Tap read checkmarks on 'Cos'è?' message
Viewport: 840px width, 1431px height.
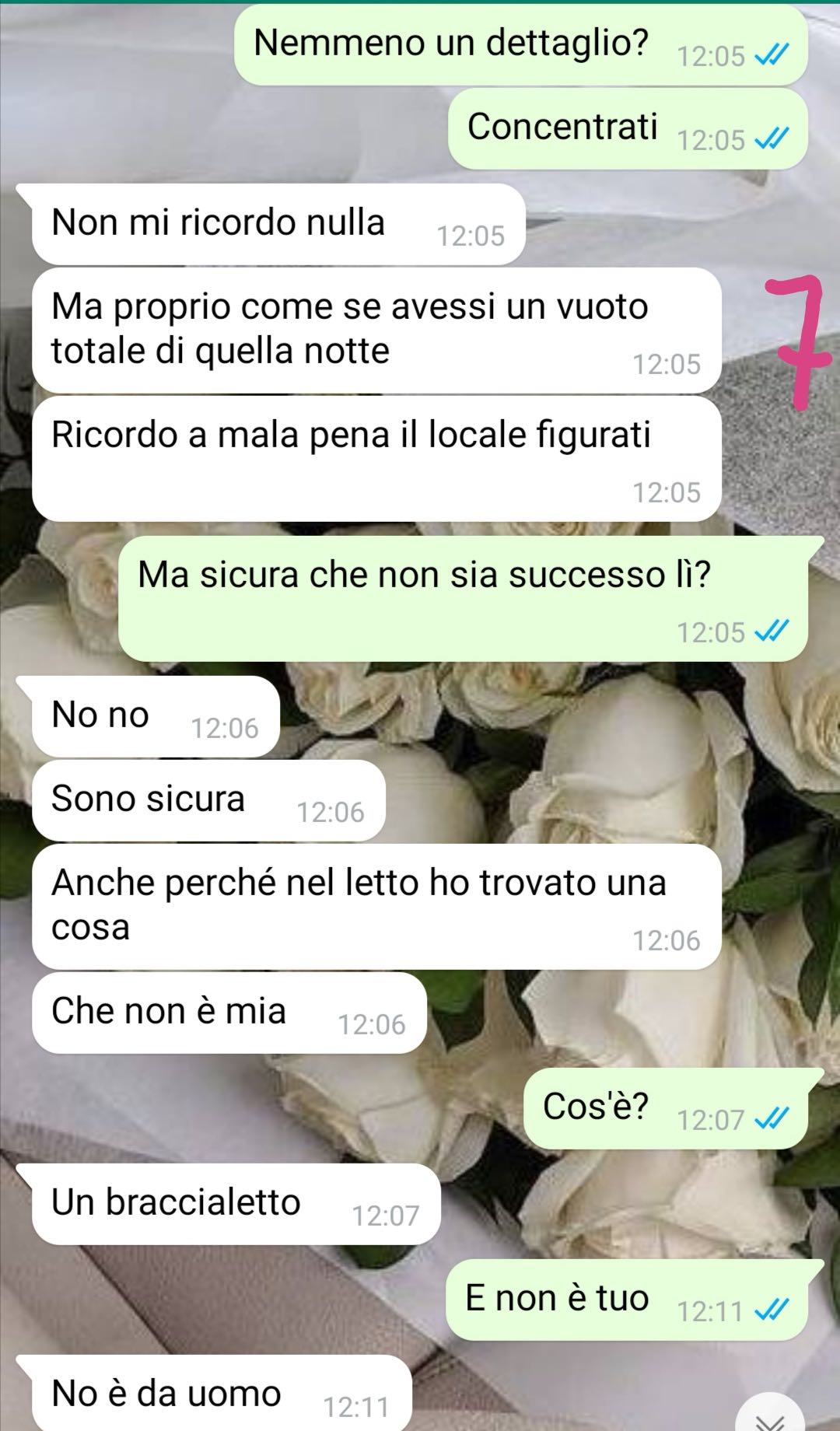[772, 1119]
